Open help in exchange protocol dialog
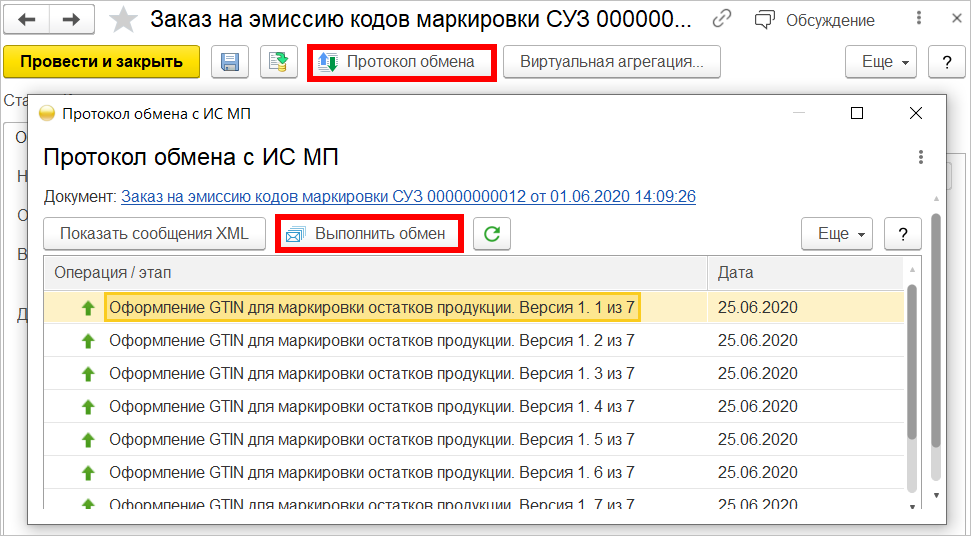 click(x=902, y=234)
